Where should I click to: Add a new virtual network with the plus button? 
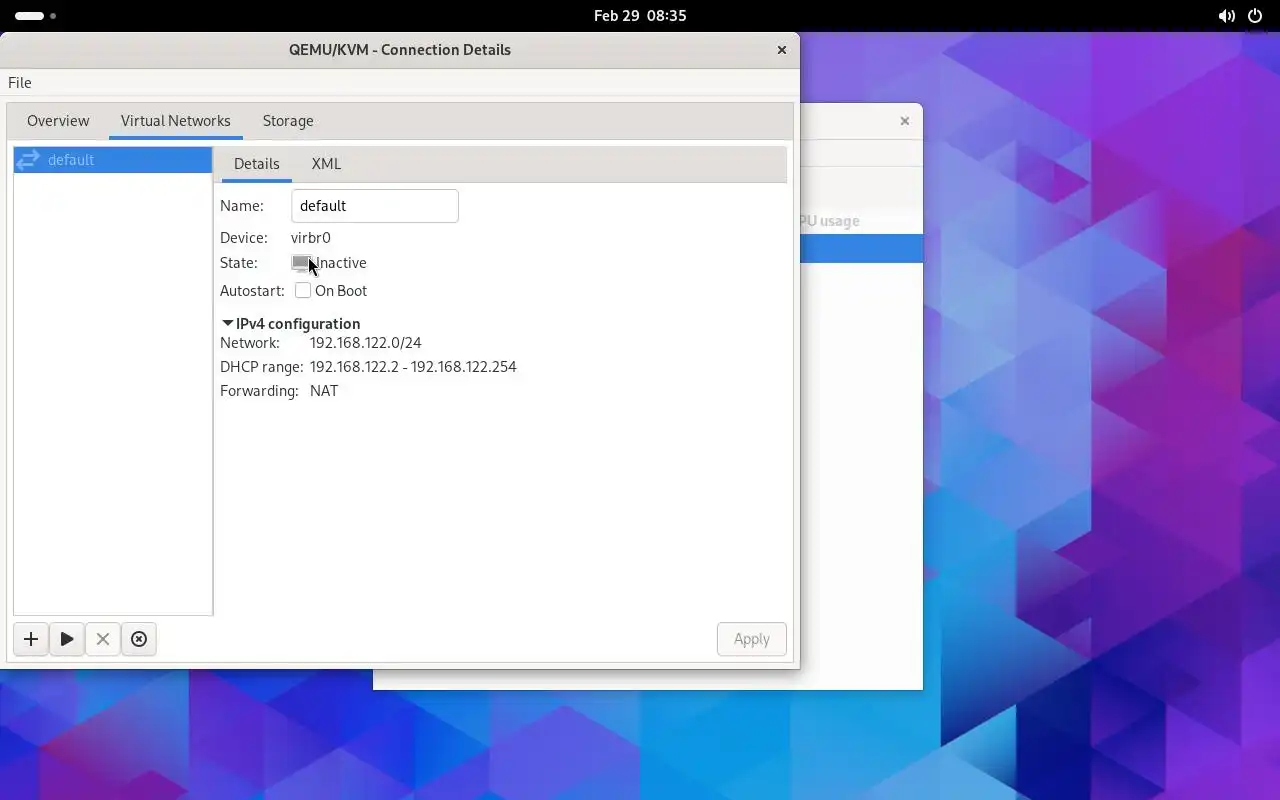[31, 639]
